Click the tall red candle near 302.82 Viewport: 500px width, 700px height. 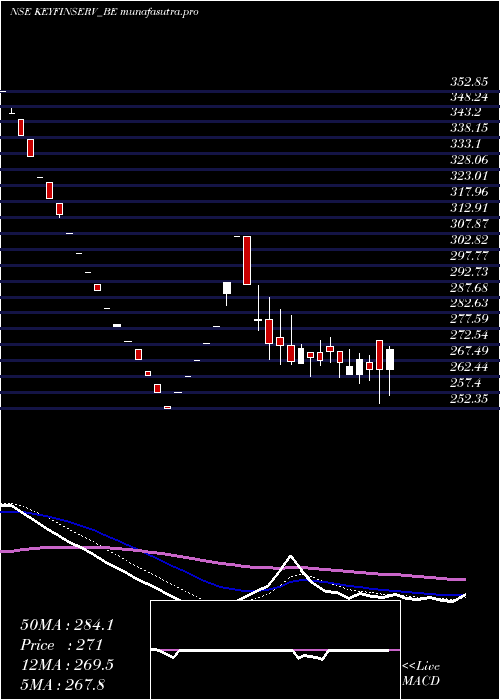[247, 260]
